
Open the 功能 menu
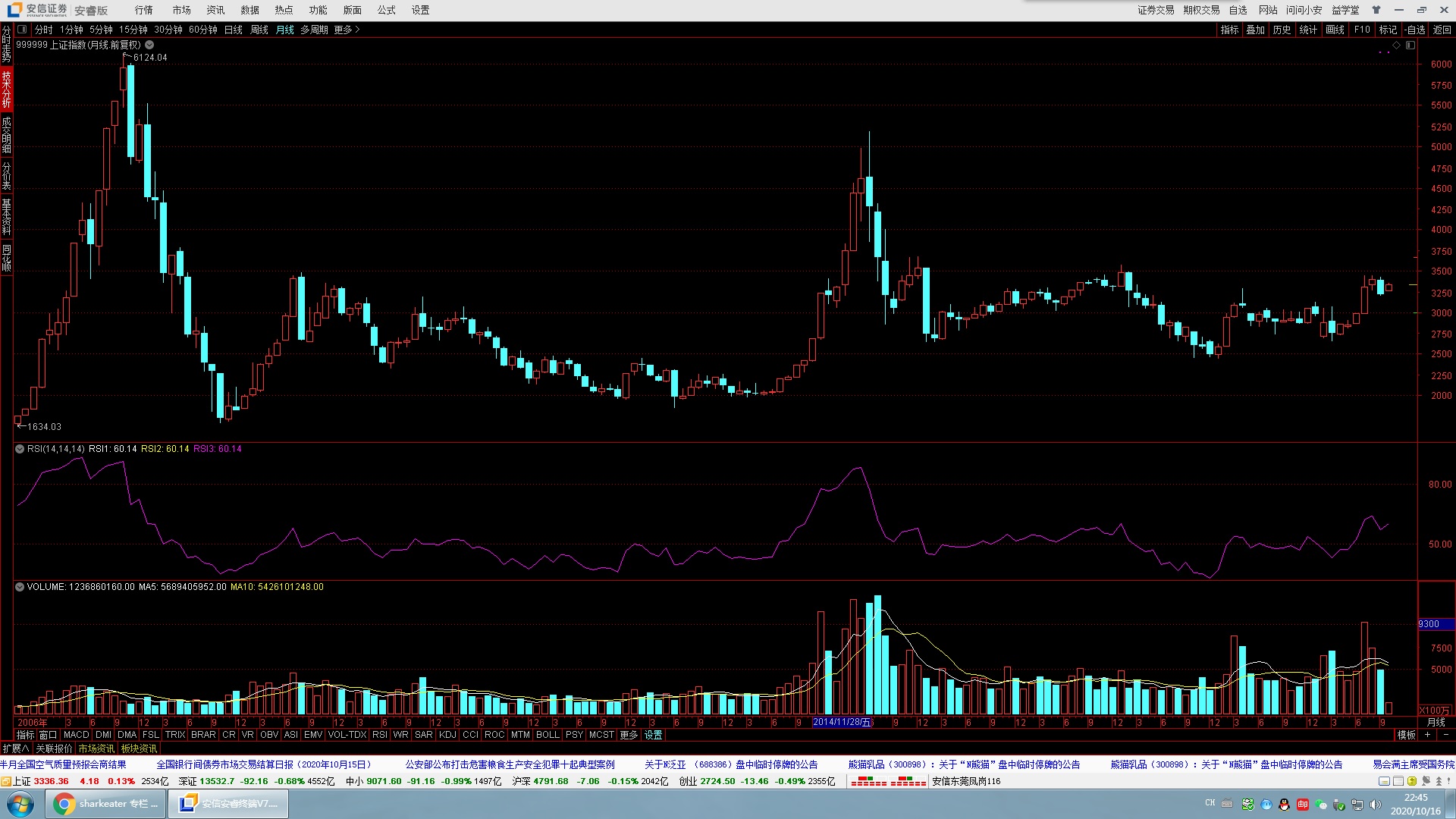[318, 10]
